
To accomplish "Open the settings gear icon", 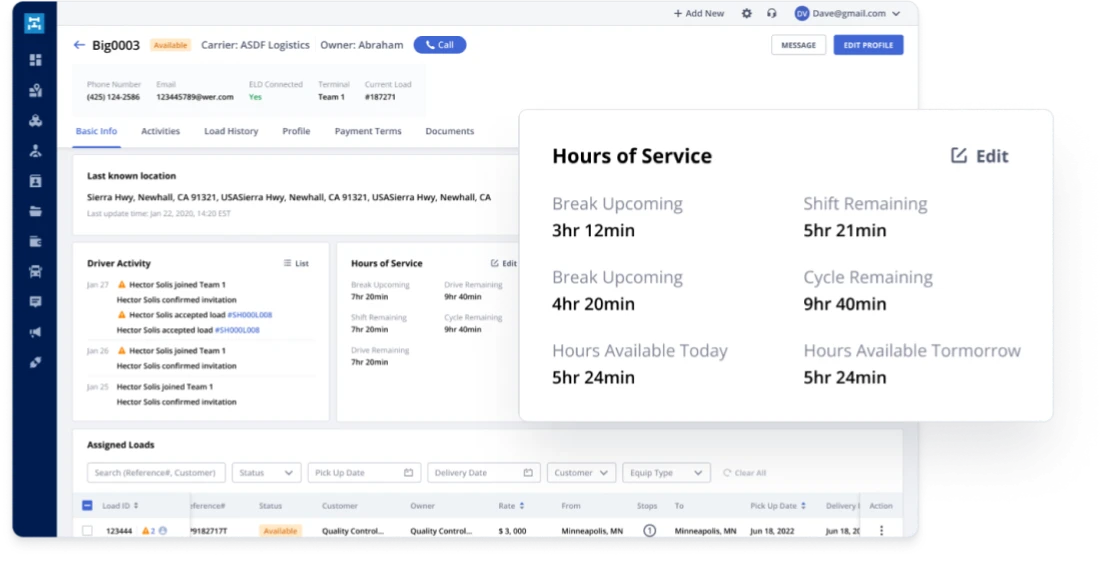I will (746, 14).
